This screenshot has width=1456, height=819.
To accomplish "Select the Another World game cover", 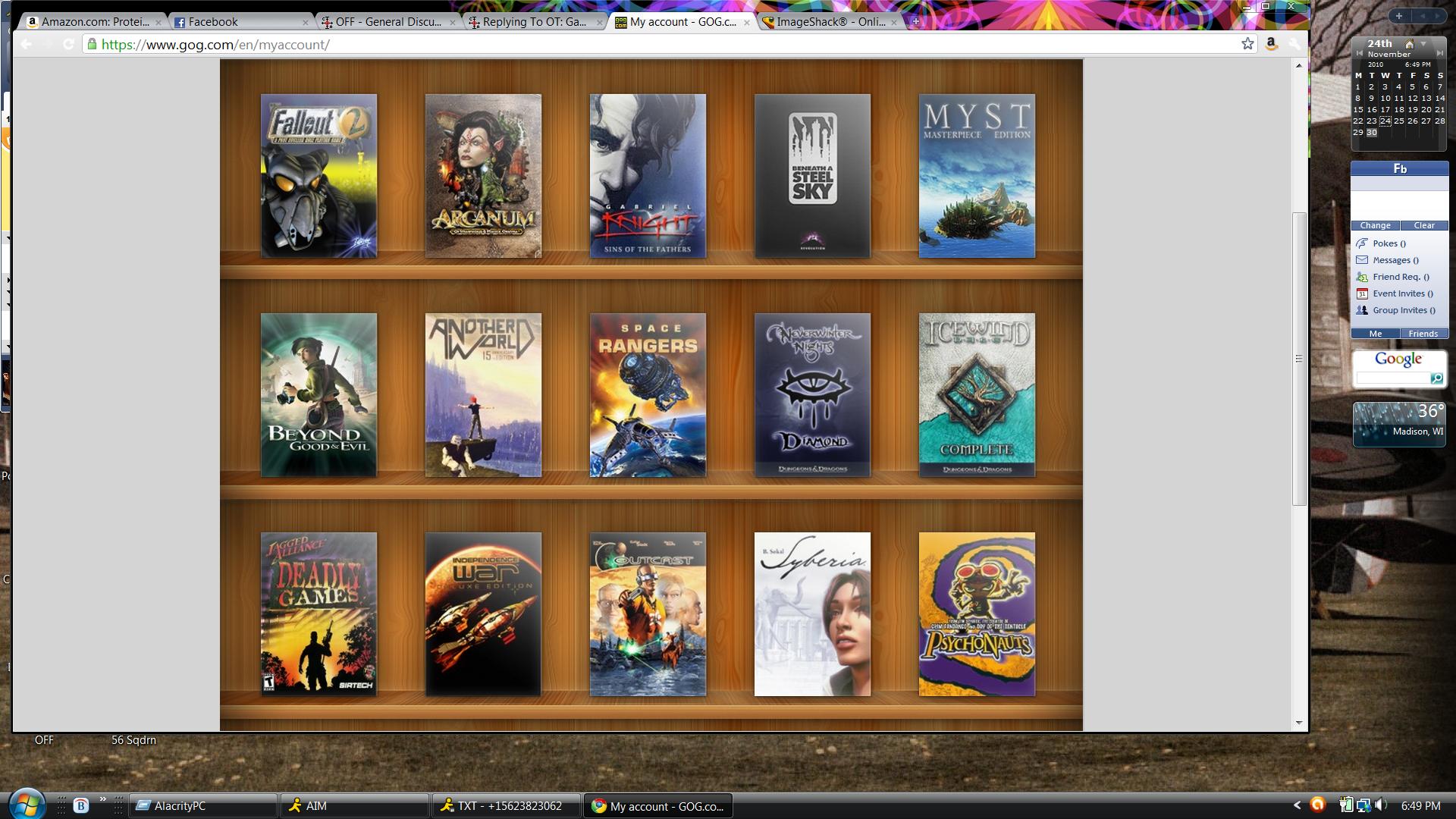I will (483, 395).
